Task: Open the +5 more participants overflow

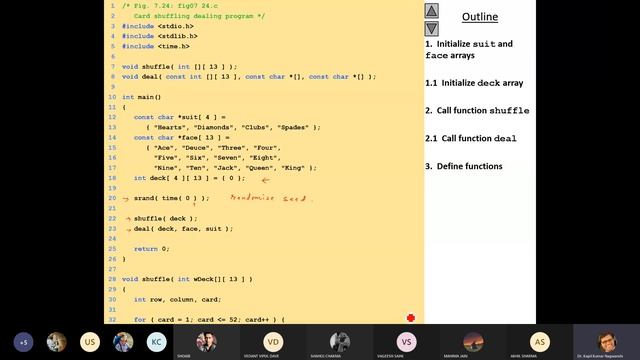Action: (23, 342)
